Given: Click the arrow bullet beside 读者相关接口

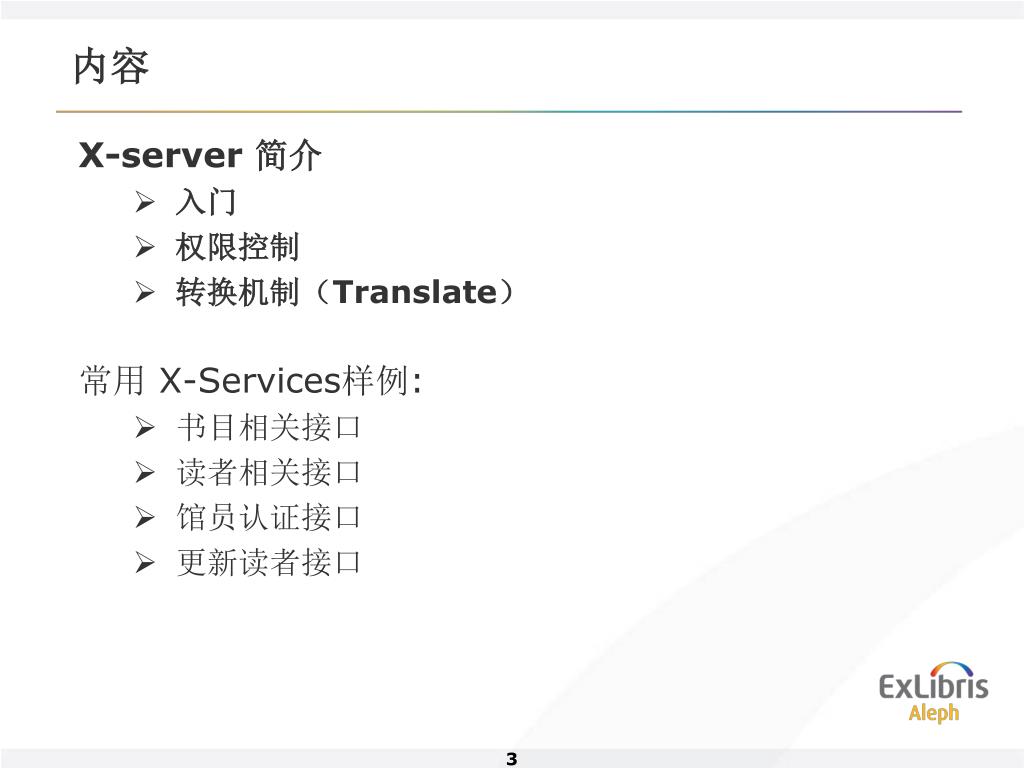Looking at the screenshot, I should (x=145, y=472).
